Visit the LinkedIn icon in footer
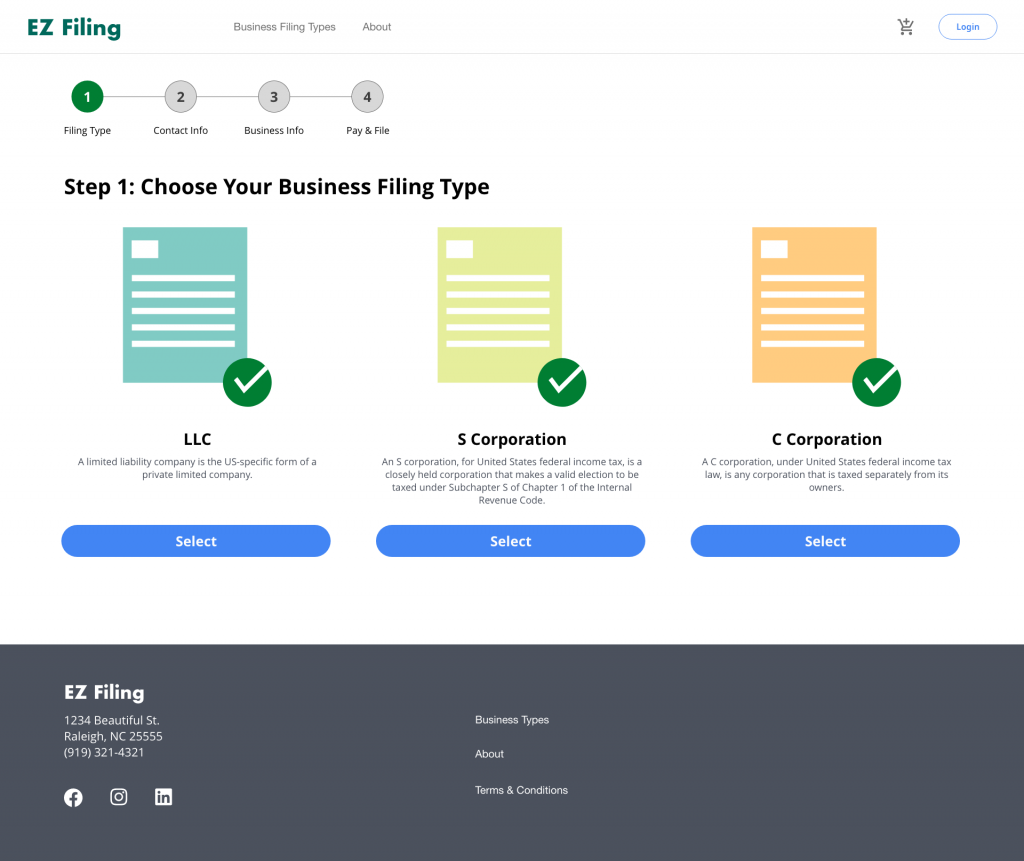The image size is (1024, 861). click(164, 797)
